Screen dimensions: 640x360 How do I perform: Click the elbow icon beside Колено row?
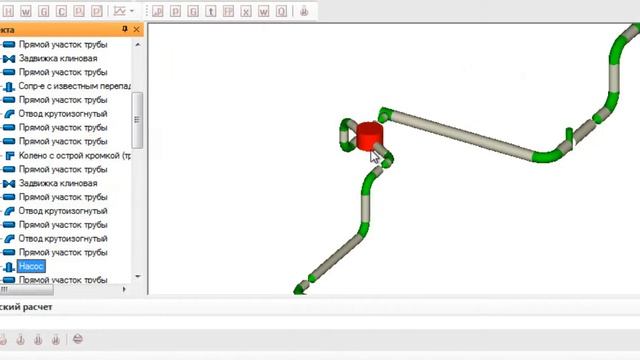coord(9,156)
